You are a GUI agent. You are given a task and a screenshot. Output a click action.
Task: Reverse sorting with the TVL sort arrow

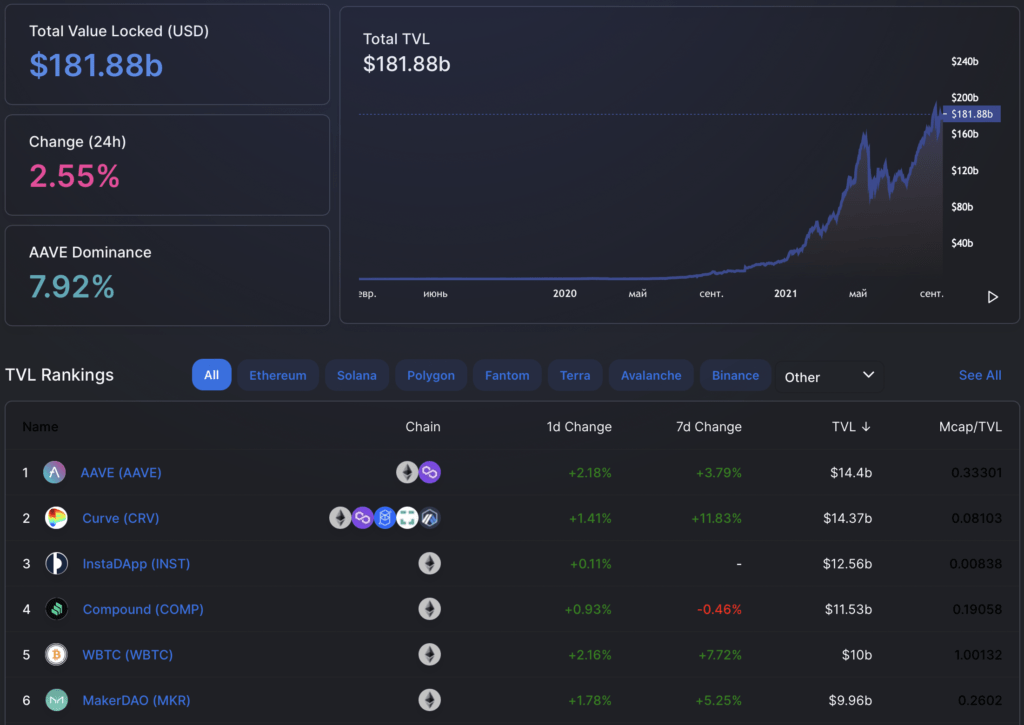pos(864,427)
